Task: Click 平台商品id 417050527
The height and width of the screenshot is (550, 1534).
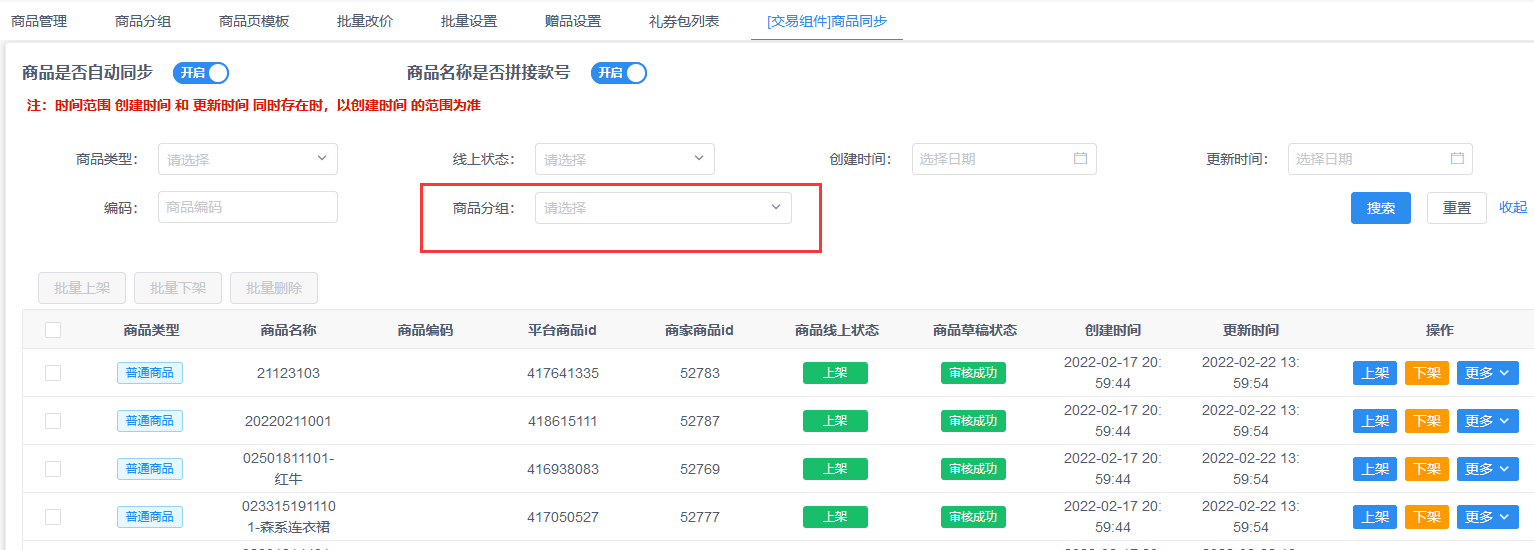Action: (563, 517)
